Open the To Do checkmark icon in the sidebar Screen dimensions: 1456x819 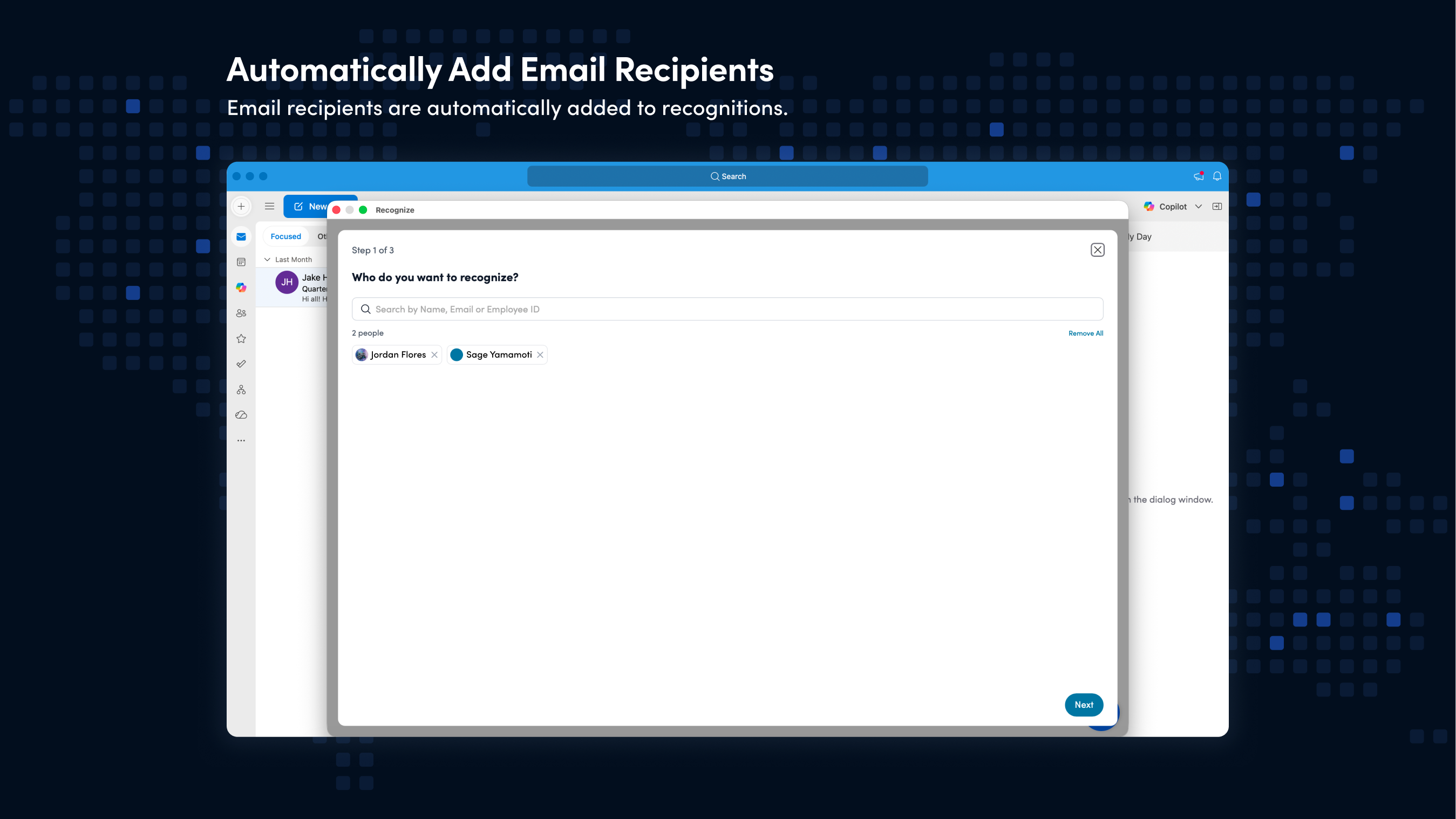point(241,364)
